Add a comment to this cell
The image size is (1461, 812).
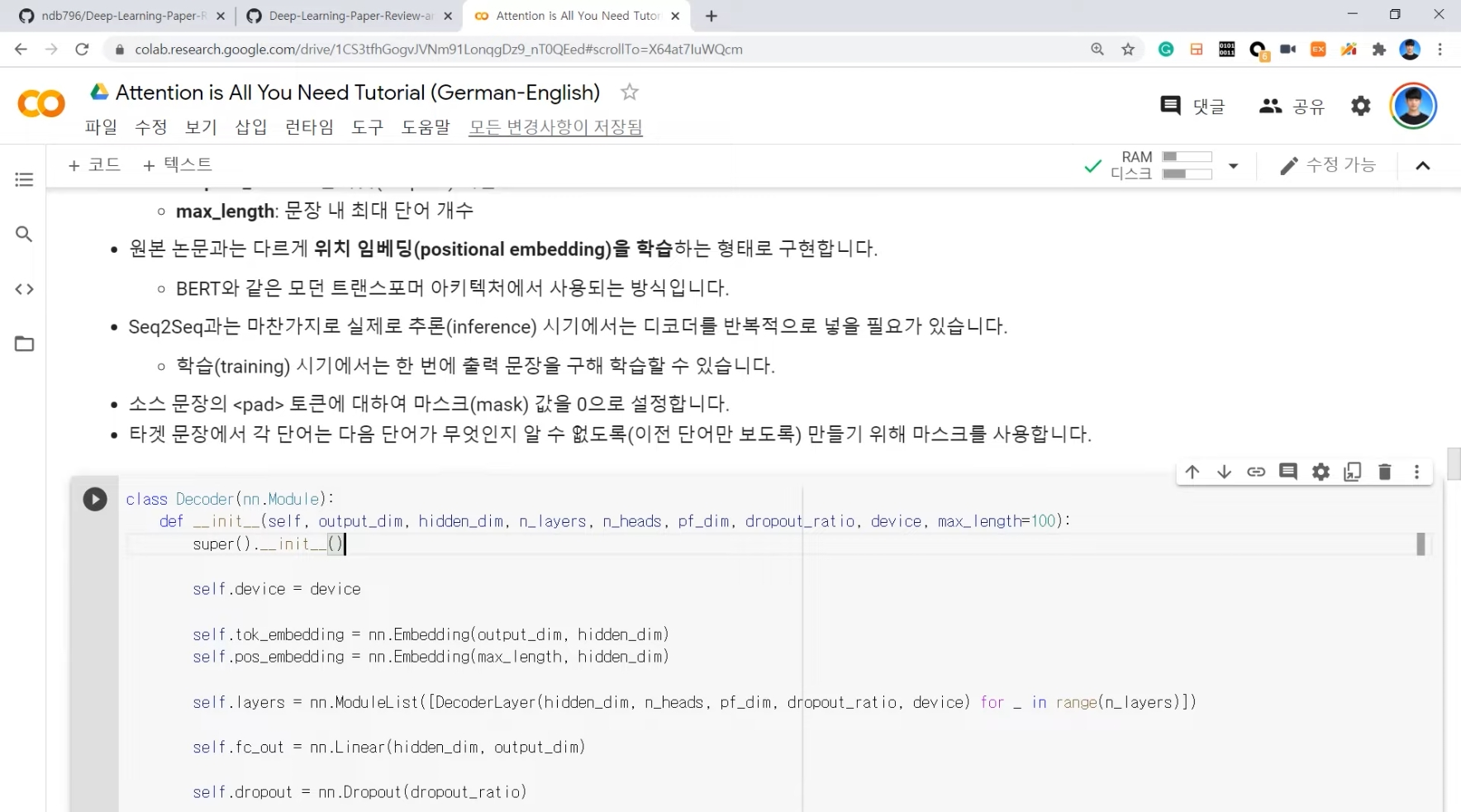pyautogui.click(x=1288, y=472)
